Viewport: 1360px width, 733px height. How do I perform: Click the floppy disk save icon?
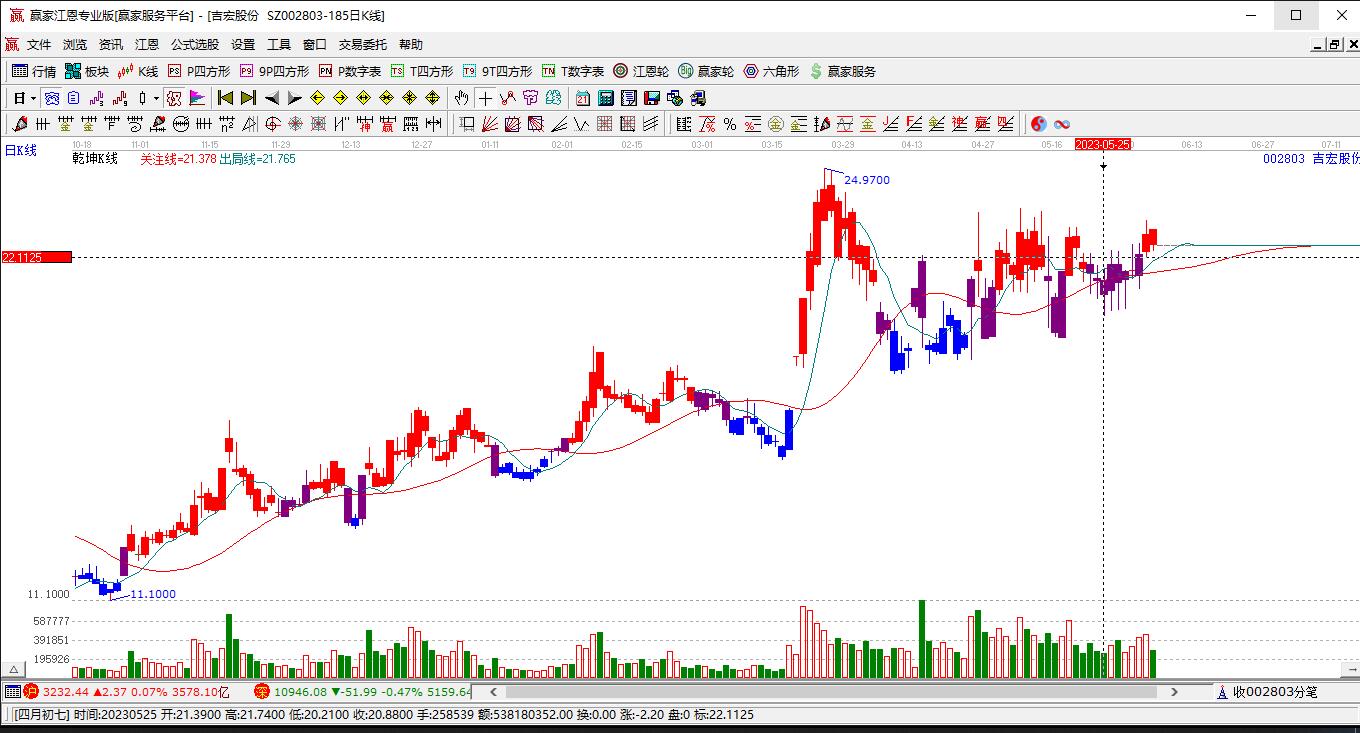point(652,98)
